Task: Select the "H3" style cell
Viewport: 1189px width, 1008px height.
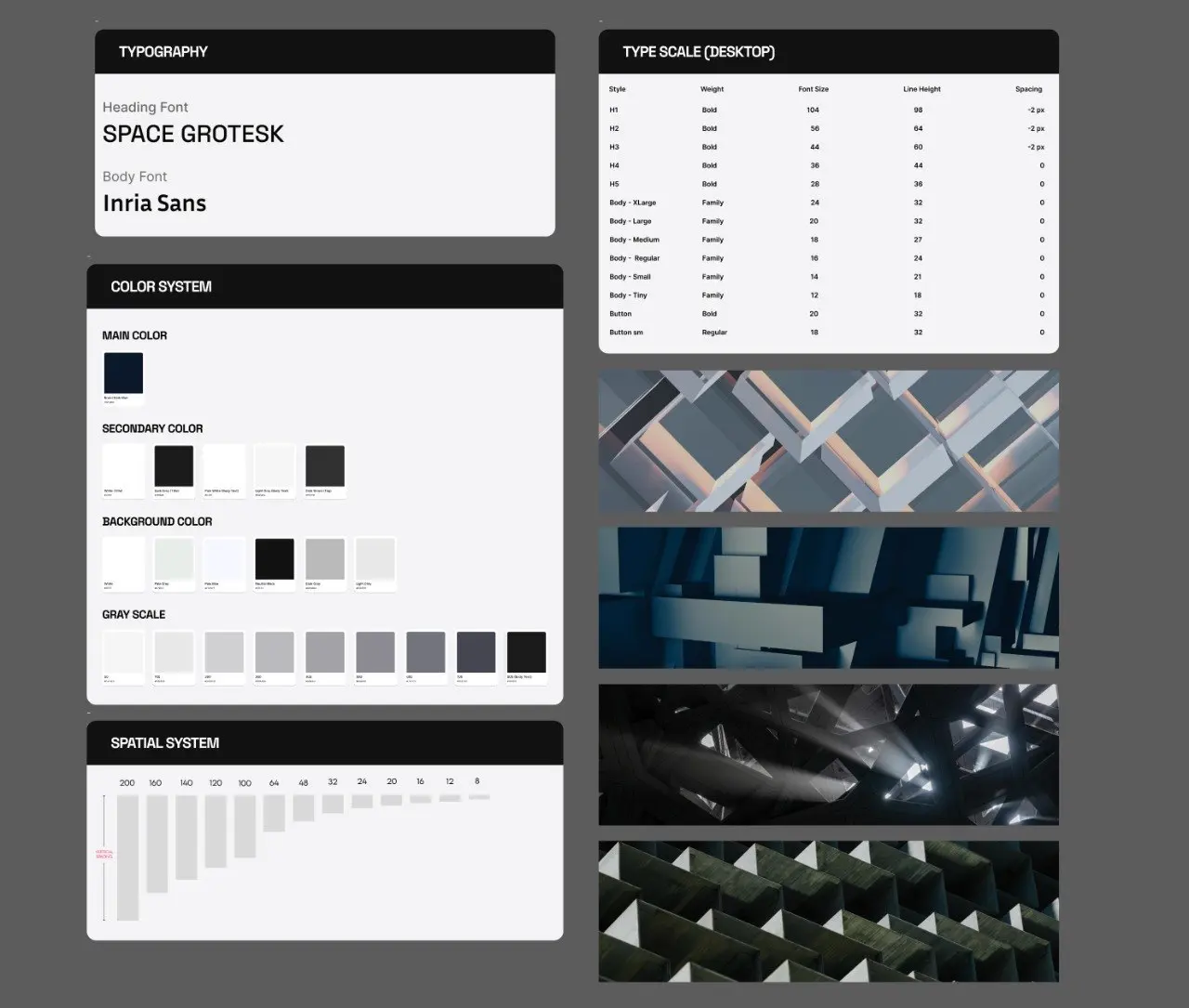Action: pos(614,147)
